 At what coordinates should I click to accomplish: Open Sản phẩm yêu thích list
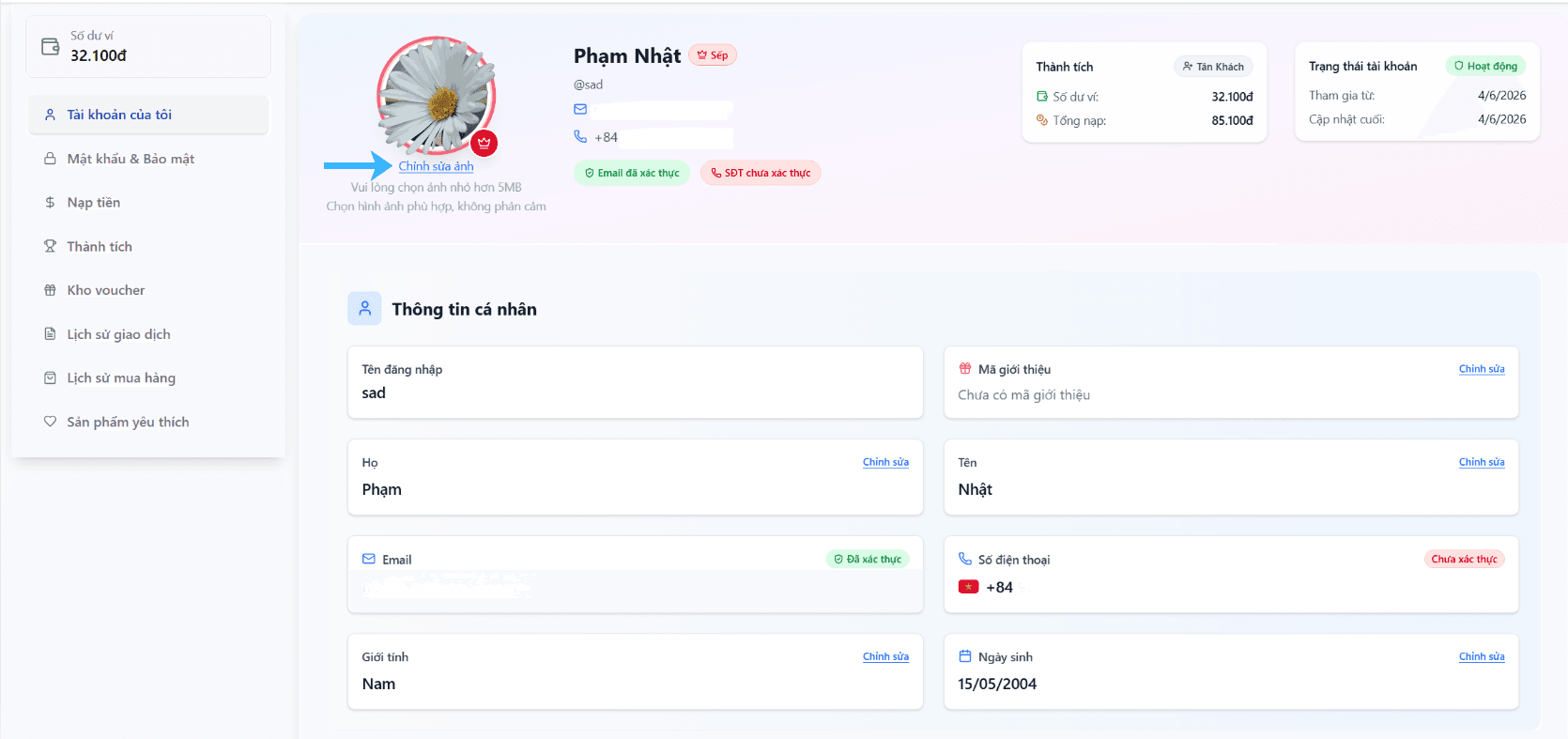[x=148, y=422]
